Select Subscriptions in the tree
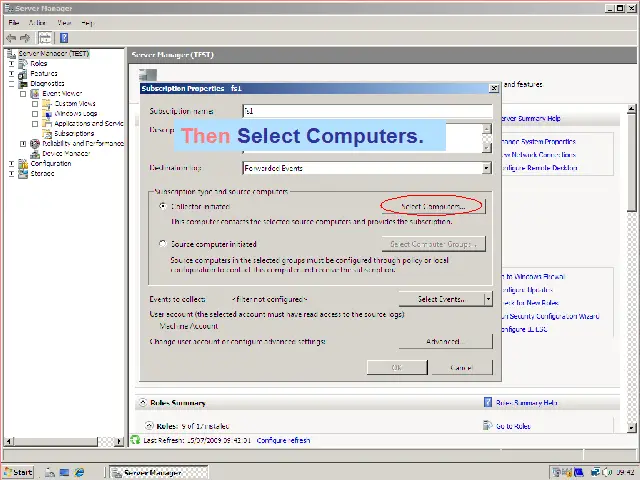Screen dimensions: 640x480 pyautogui.click(x=74, y=133)
